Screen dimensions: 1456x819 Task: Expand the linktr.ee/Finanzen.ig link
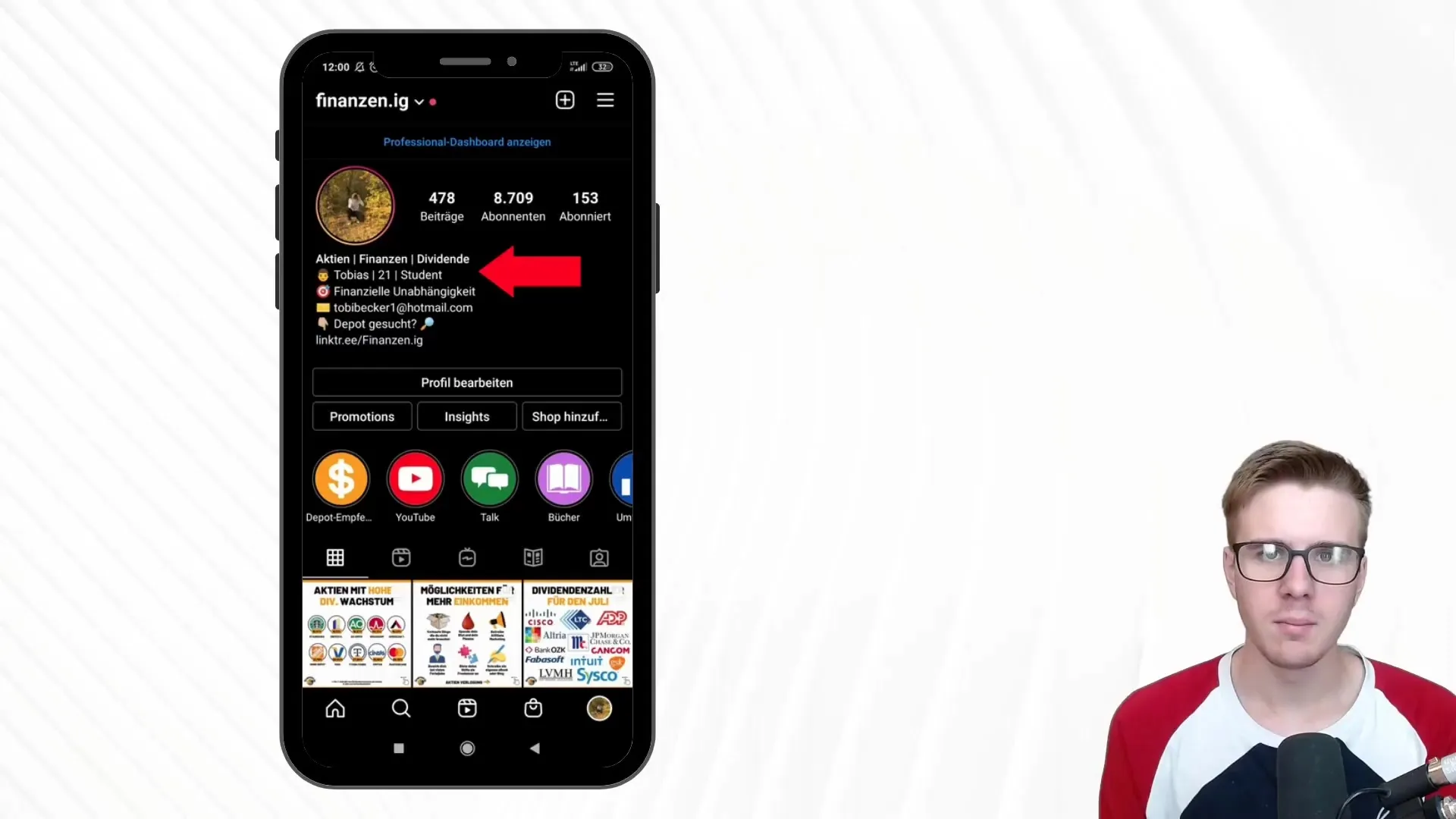point(369,340)
